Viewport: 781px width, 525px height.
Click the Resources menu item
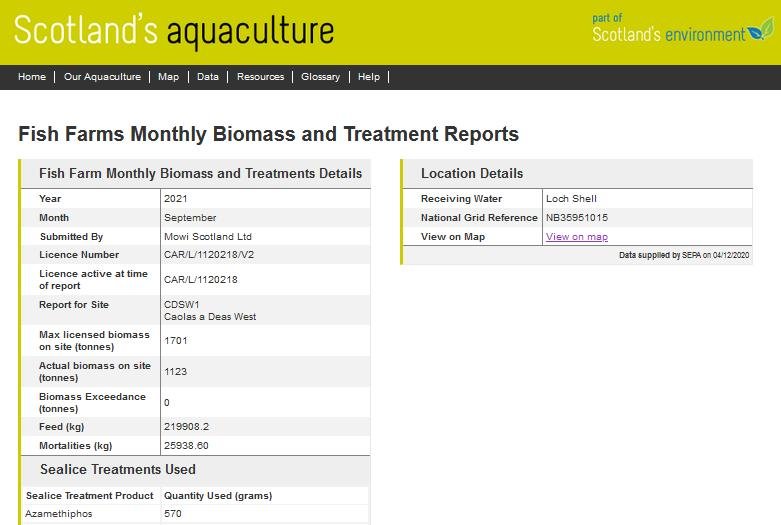(x=260, y=77)
